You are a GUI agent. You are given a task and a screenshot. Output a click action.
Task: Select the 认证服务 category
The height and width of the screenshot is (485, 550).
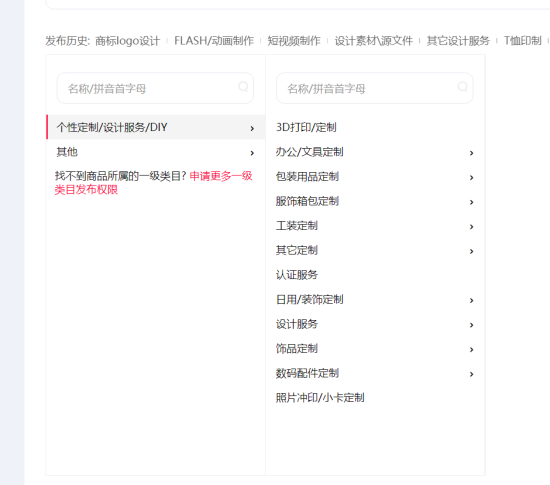tap(297, 275)
